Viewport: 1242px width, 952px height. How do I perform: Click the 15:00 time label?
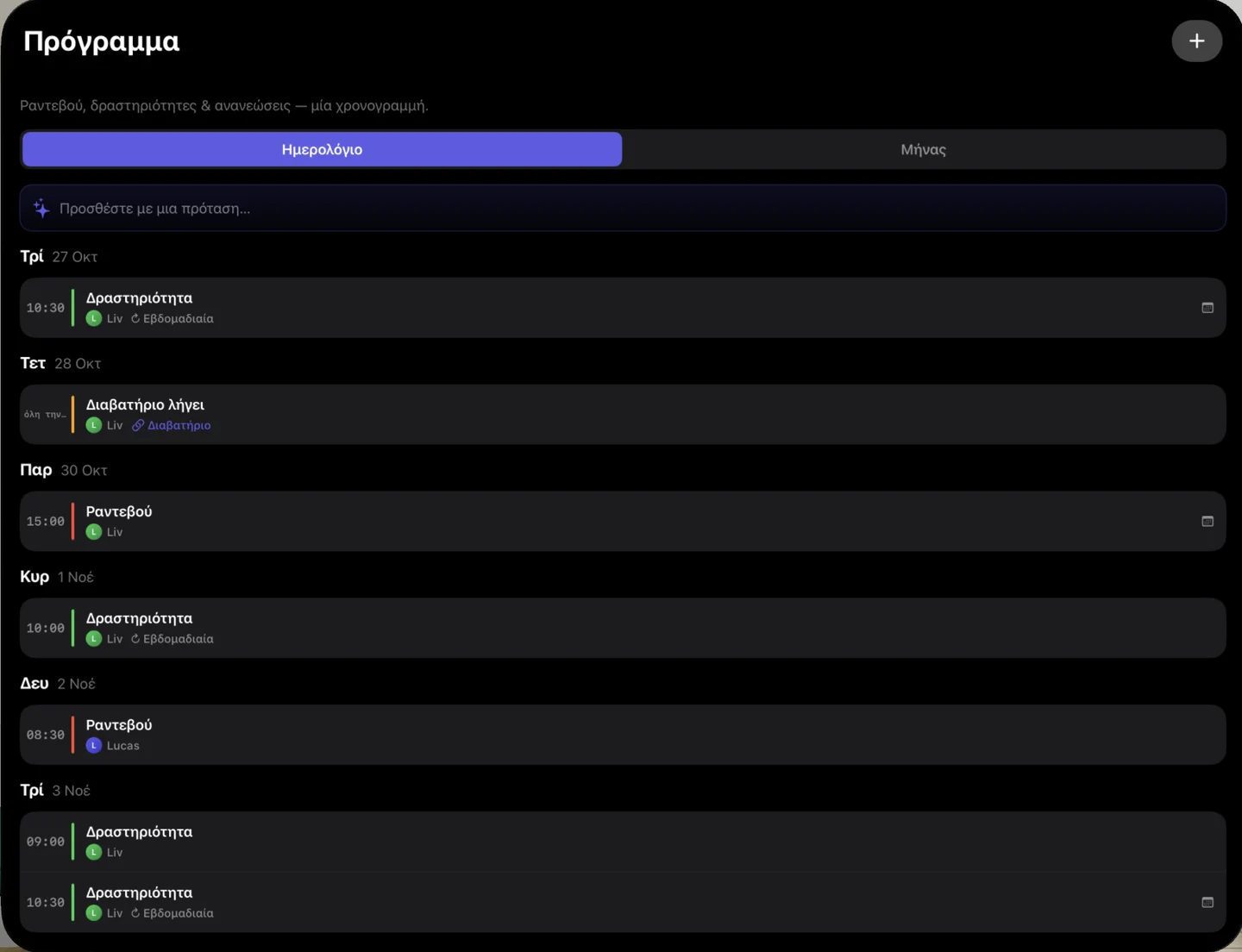[45, 521]
